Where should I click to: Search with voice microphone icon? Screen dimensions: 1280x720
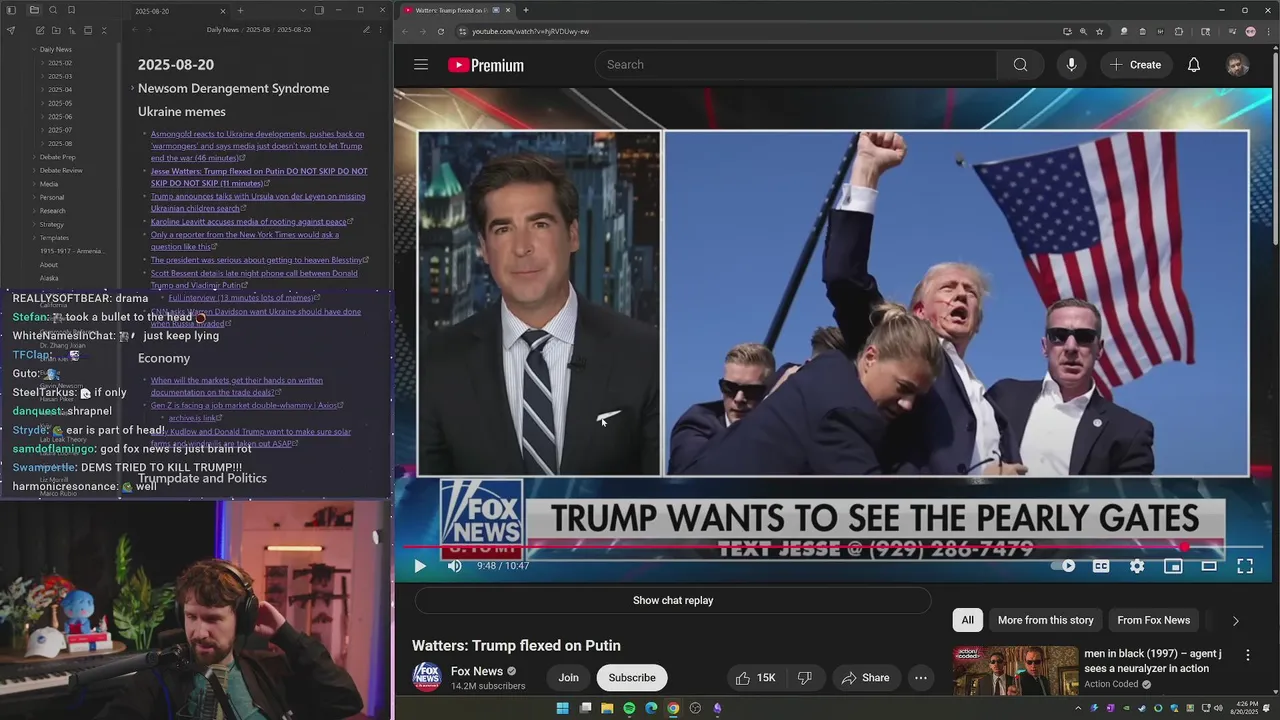pos(1071,65)
